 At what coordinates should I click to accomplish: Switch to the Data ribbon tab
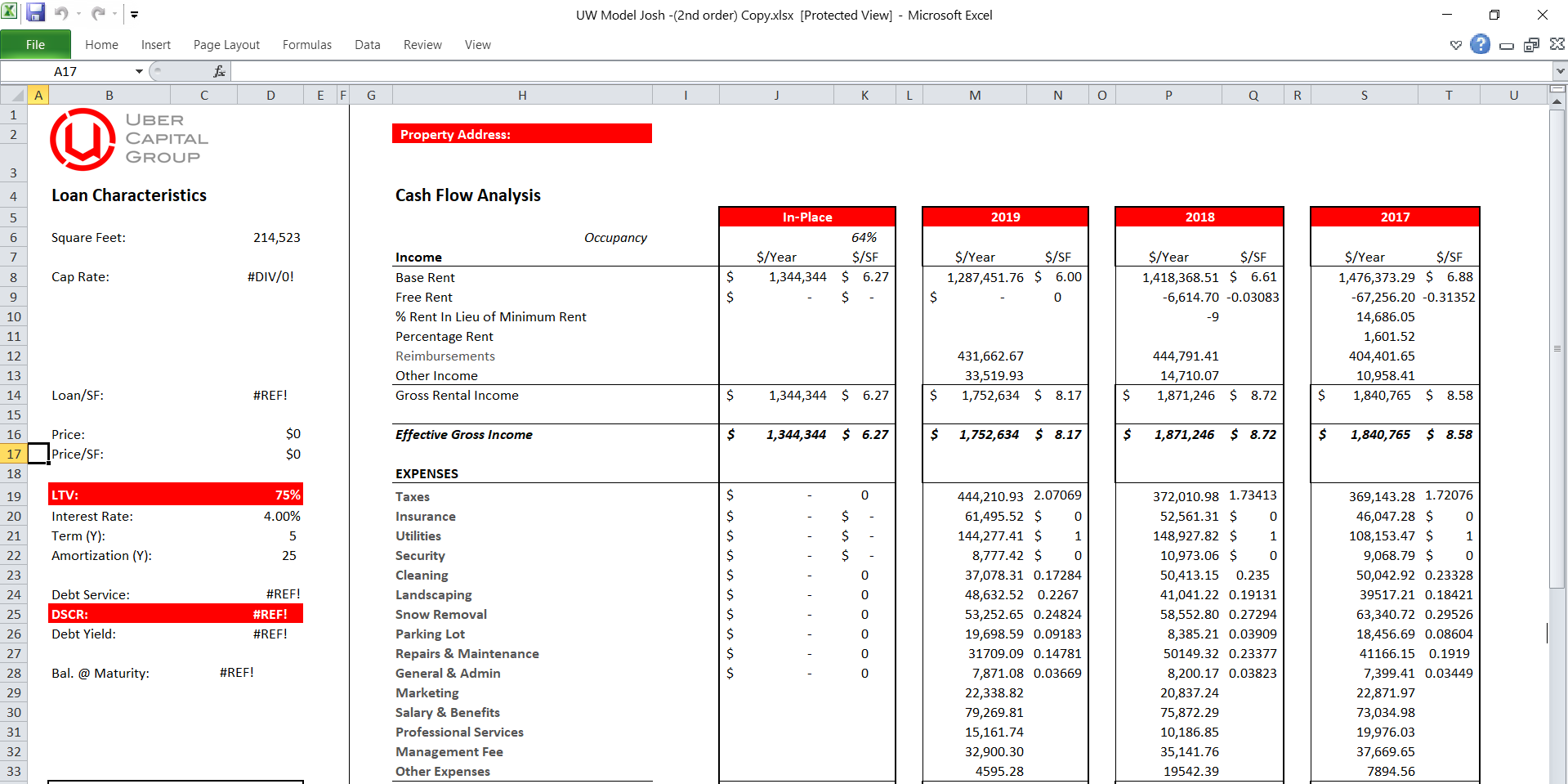367,45
